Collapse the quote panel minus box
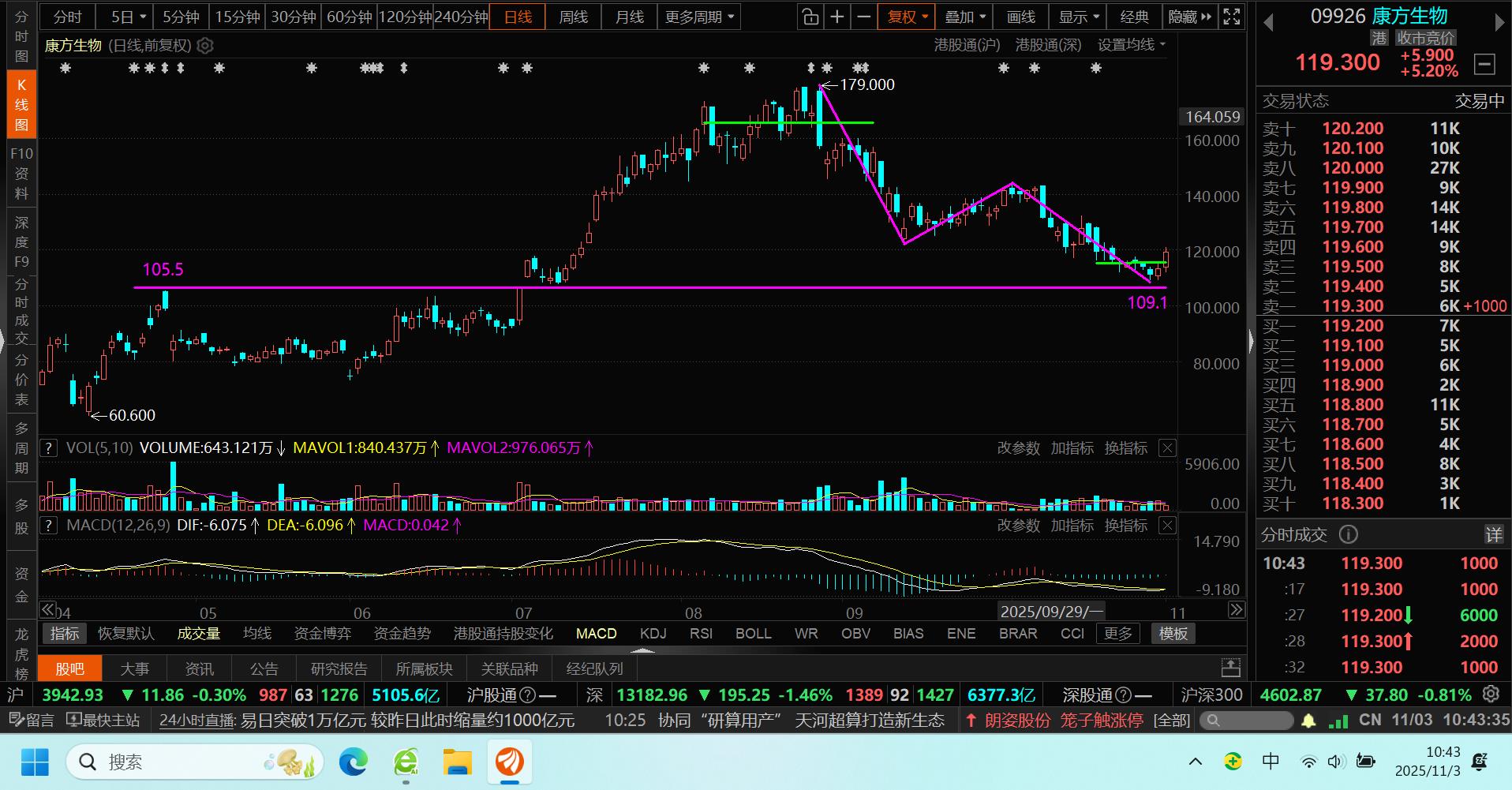 pyautogui.click(x=1484, y=64)
